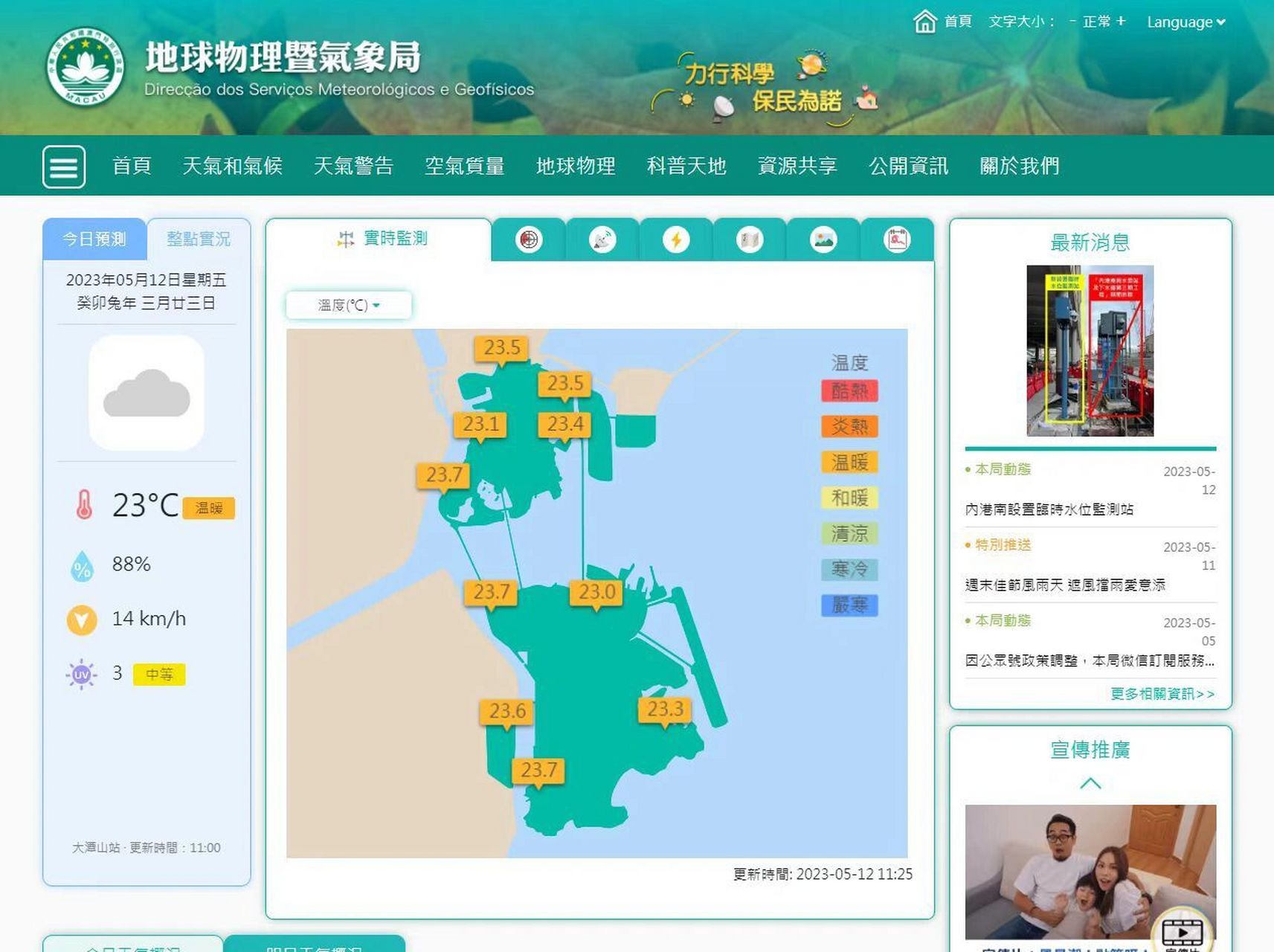The height and width of the screenshot is (952, 1274).
Task: Click the home icon in top bar
Action: 924,21
